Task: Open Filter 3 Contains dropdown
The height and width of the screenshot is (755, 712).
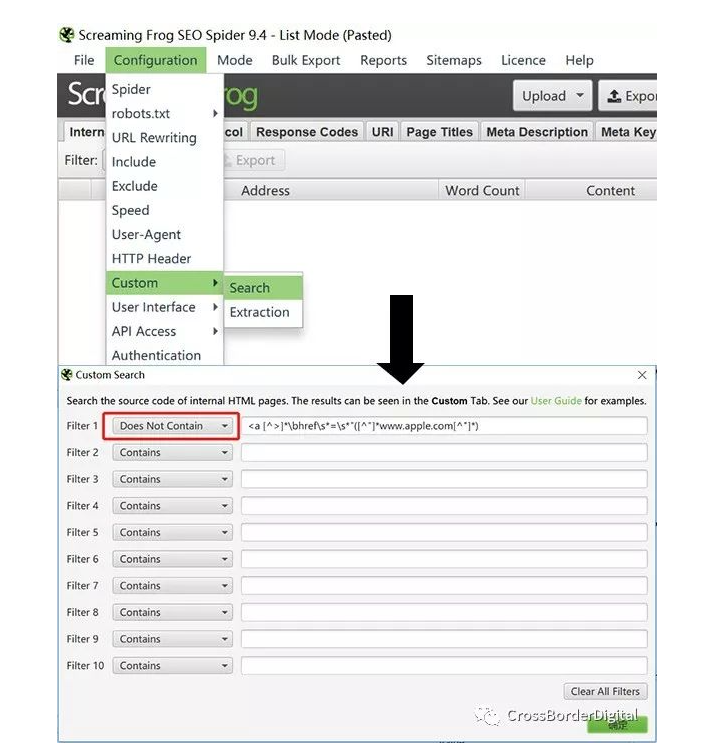Action: 172,479
